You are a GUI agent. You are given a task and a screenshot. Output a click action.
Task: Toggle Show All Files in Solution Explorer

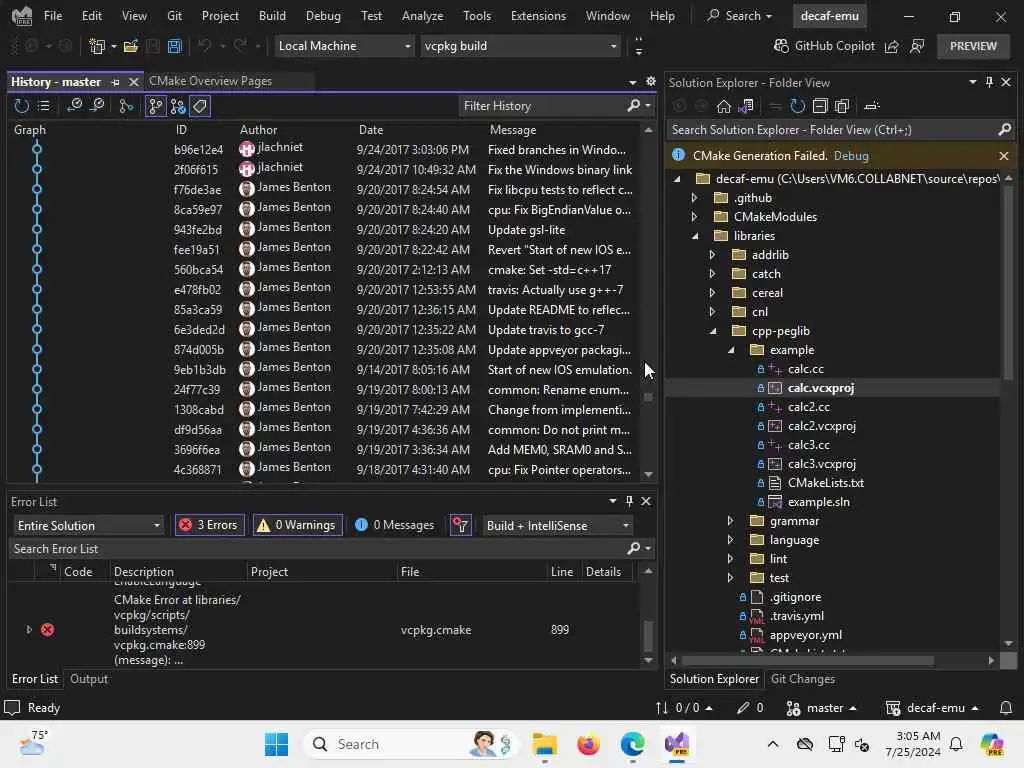[x=842, y=106]
